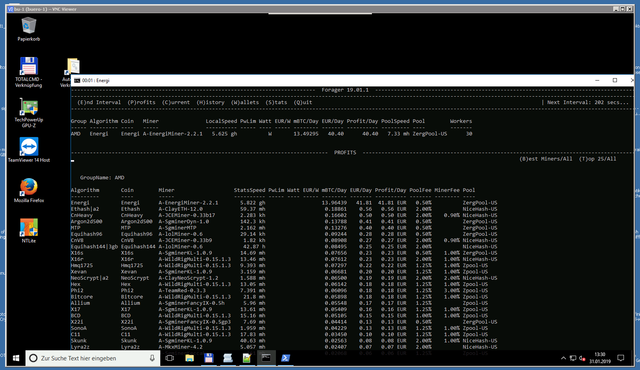Click (Q)uit in console menu
This screenshot has width=640, height=370.
pos(303,102)
